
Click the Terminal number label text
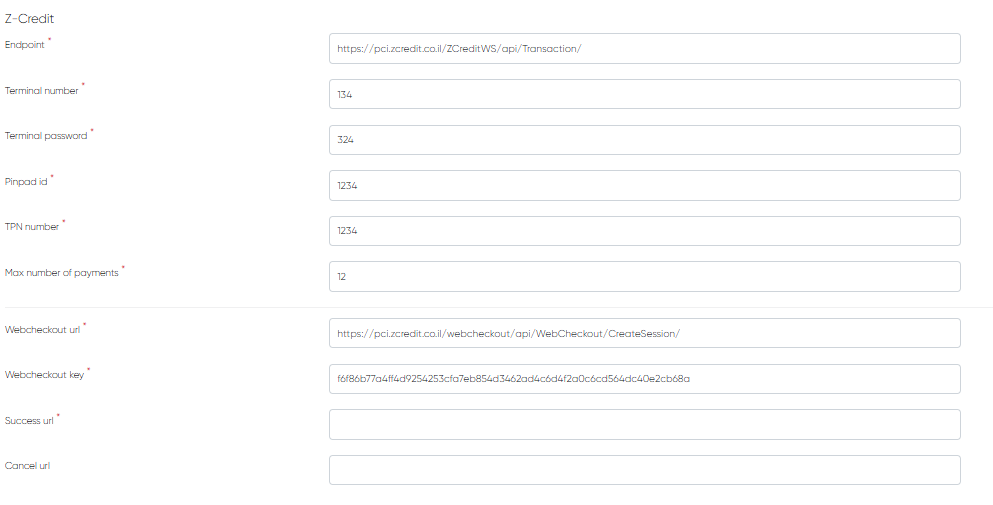pos(41,91)
